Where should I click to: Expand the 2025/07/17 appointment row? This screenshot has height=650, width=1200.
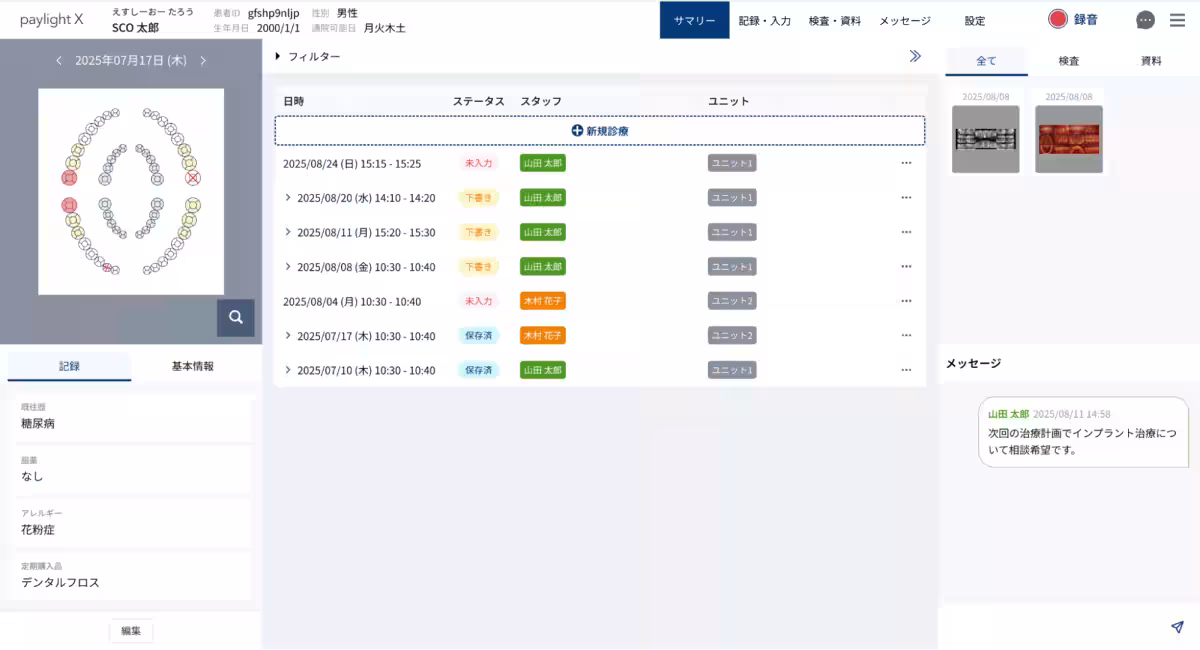[288, 336]
